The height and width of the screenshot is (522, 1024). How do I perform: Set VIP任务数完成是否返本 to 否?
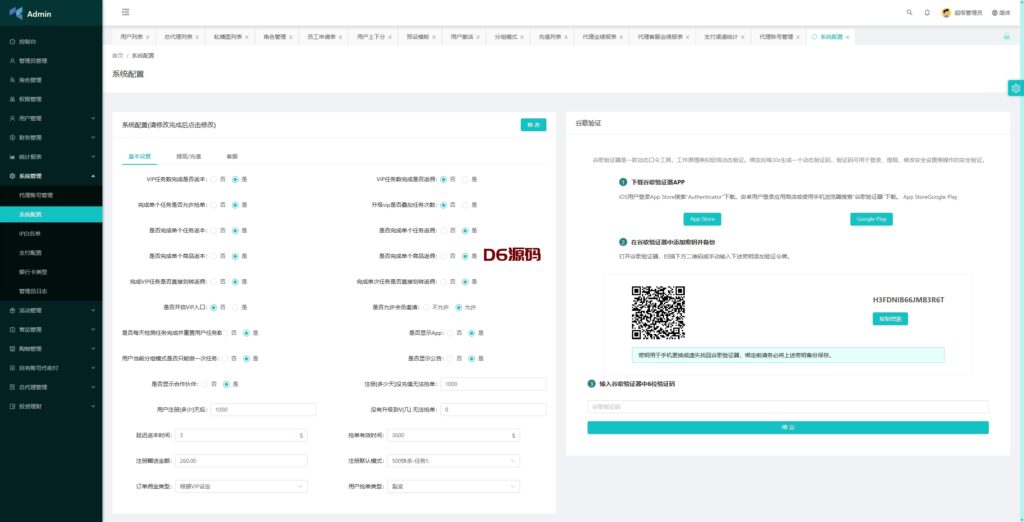click(214, 179)
